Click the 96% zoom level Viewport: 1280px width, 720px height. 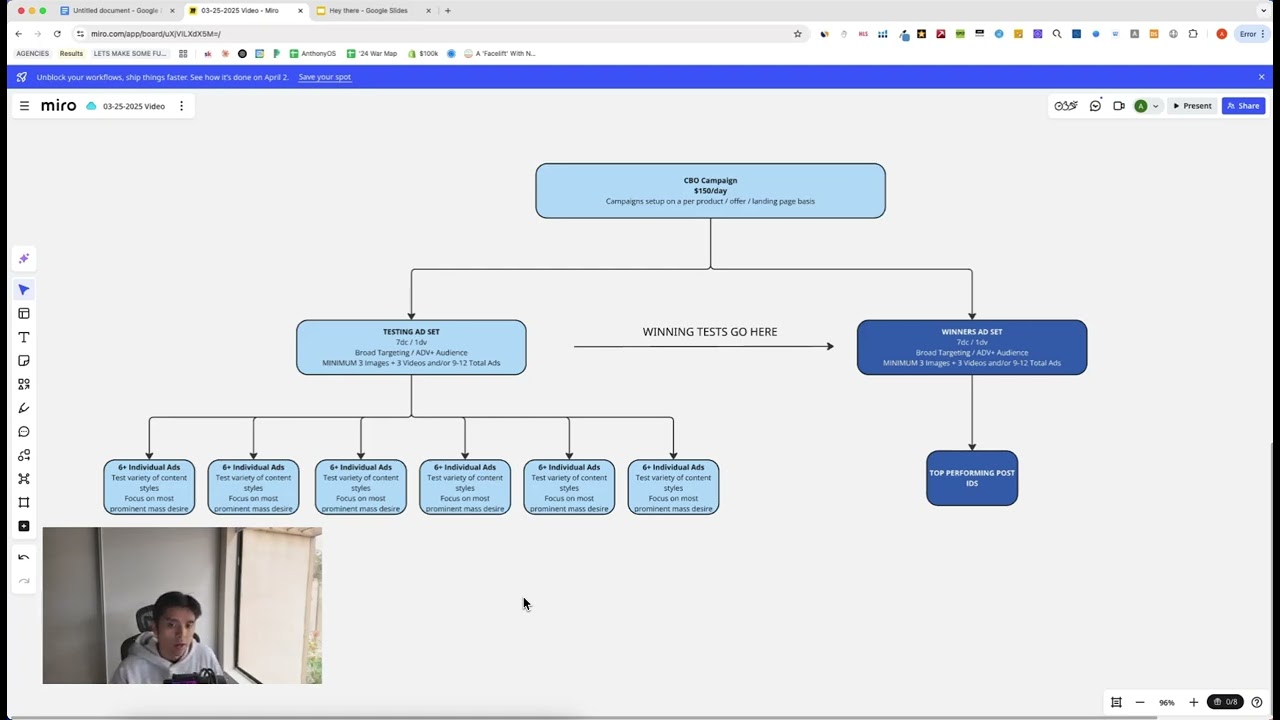pos(1166,702)
